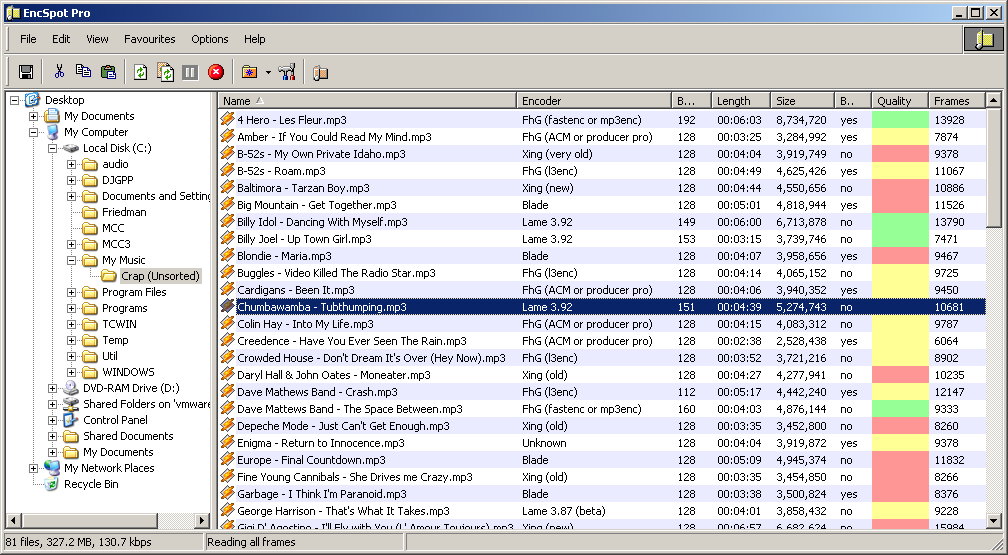Viewport: 1008px width, 555px height.
Task: Click the Control Panel icon in tree
Action: [71, 420]
